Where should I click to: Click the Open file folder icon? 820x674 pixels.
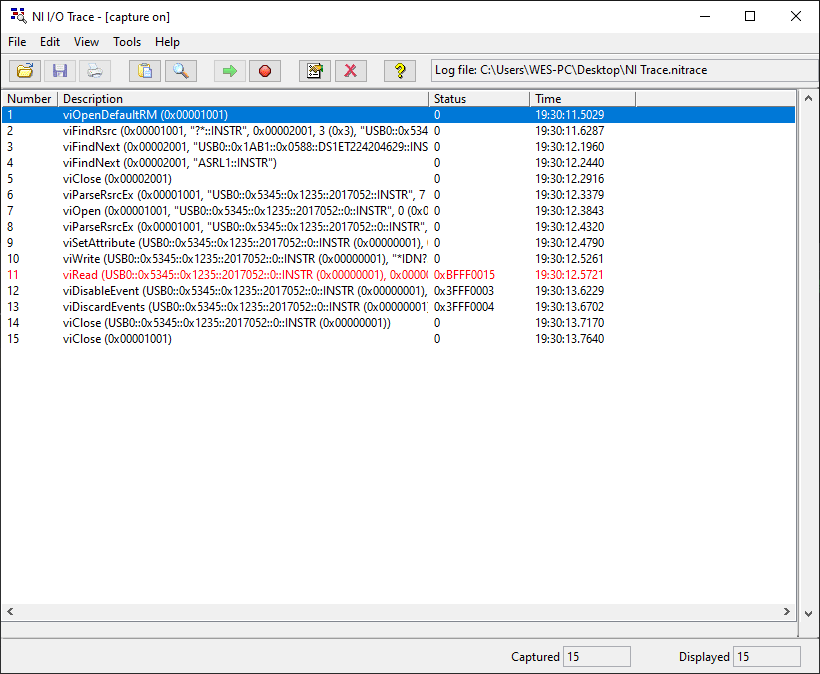(x=25, y=71)
